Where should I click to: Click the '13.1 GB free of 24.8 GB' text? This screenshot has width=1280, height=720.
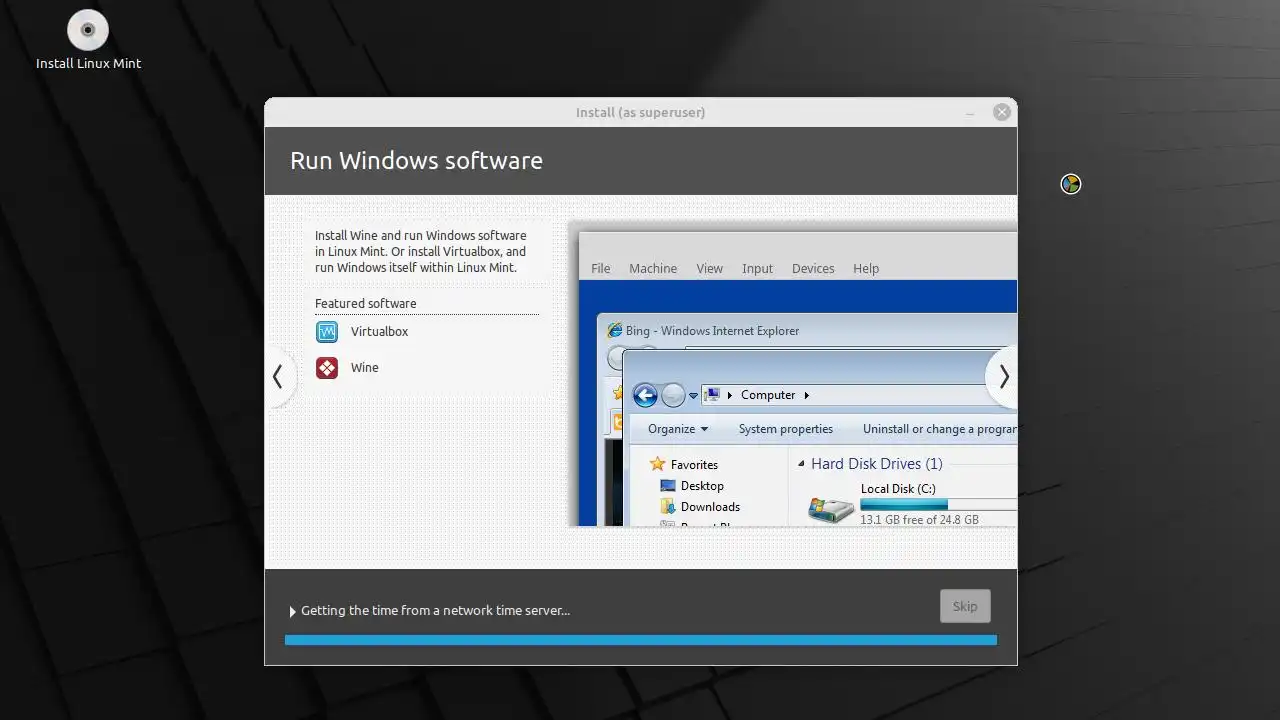[x=920, y=520]
